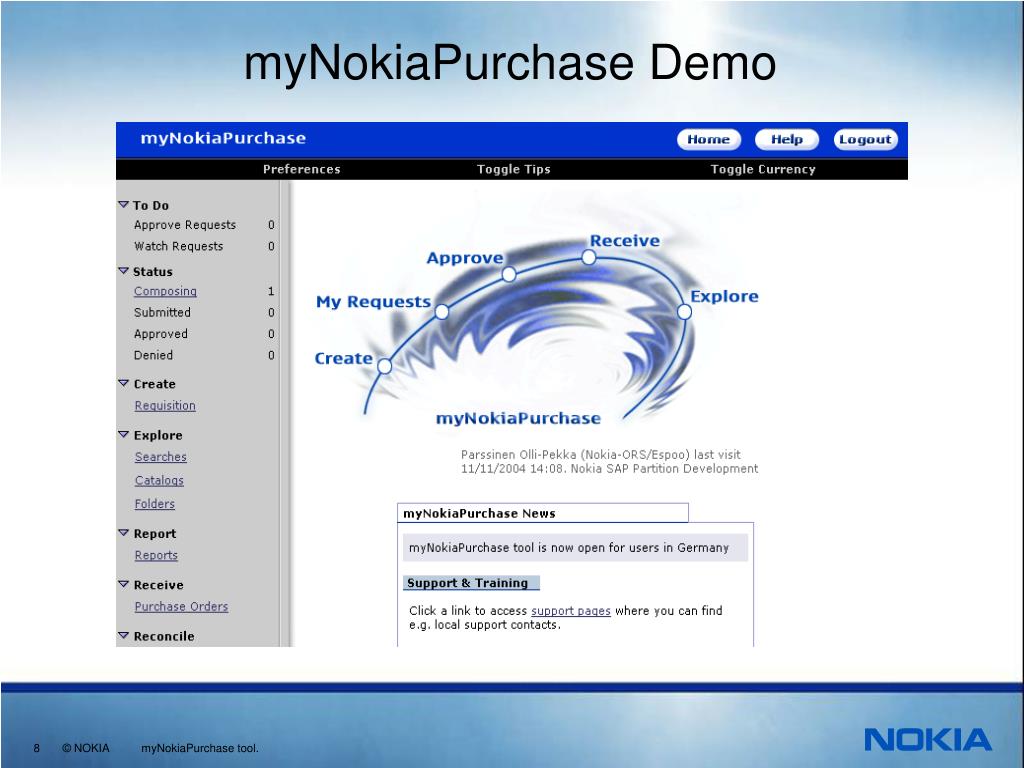1024x768 pixels.
Task: Click the My Requests node circle
Action: tap(441, 312)
